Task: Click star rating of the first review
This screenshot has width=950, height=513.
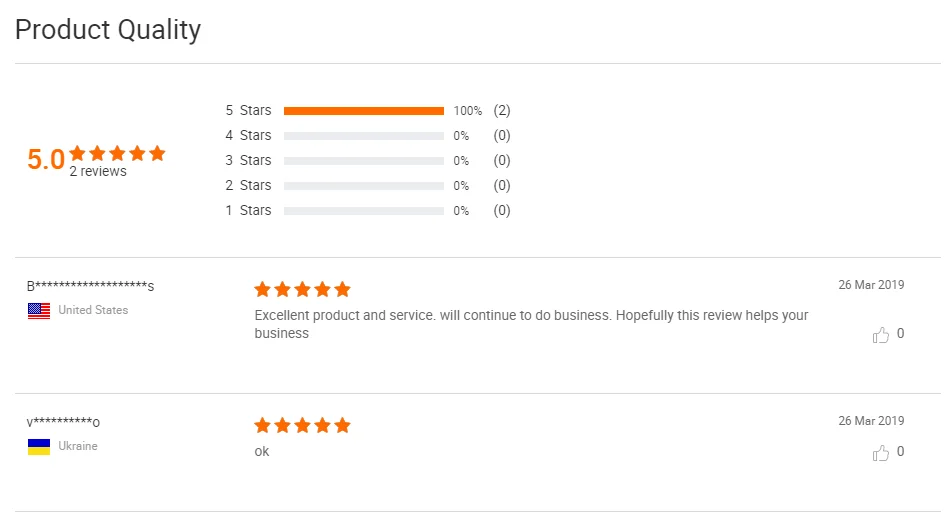Action: click(x=302, y=289)
